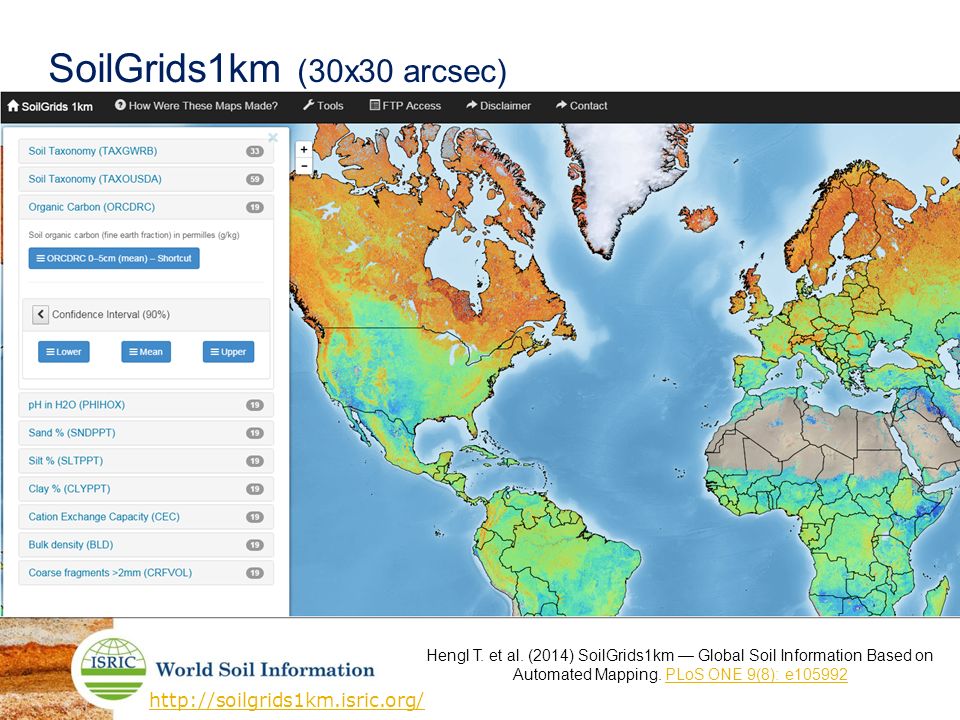Click the FTP Access list icon
Image resolution: width=960 pixels, height=720 pixels.
pyautogui.click(x=375, y=105)
